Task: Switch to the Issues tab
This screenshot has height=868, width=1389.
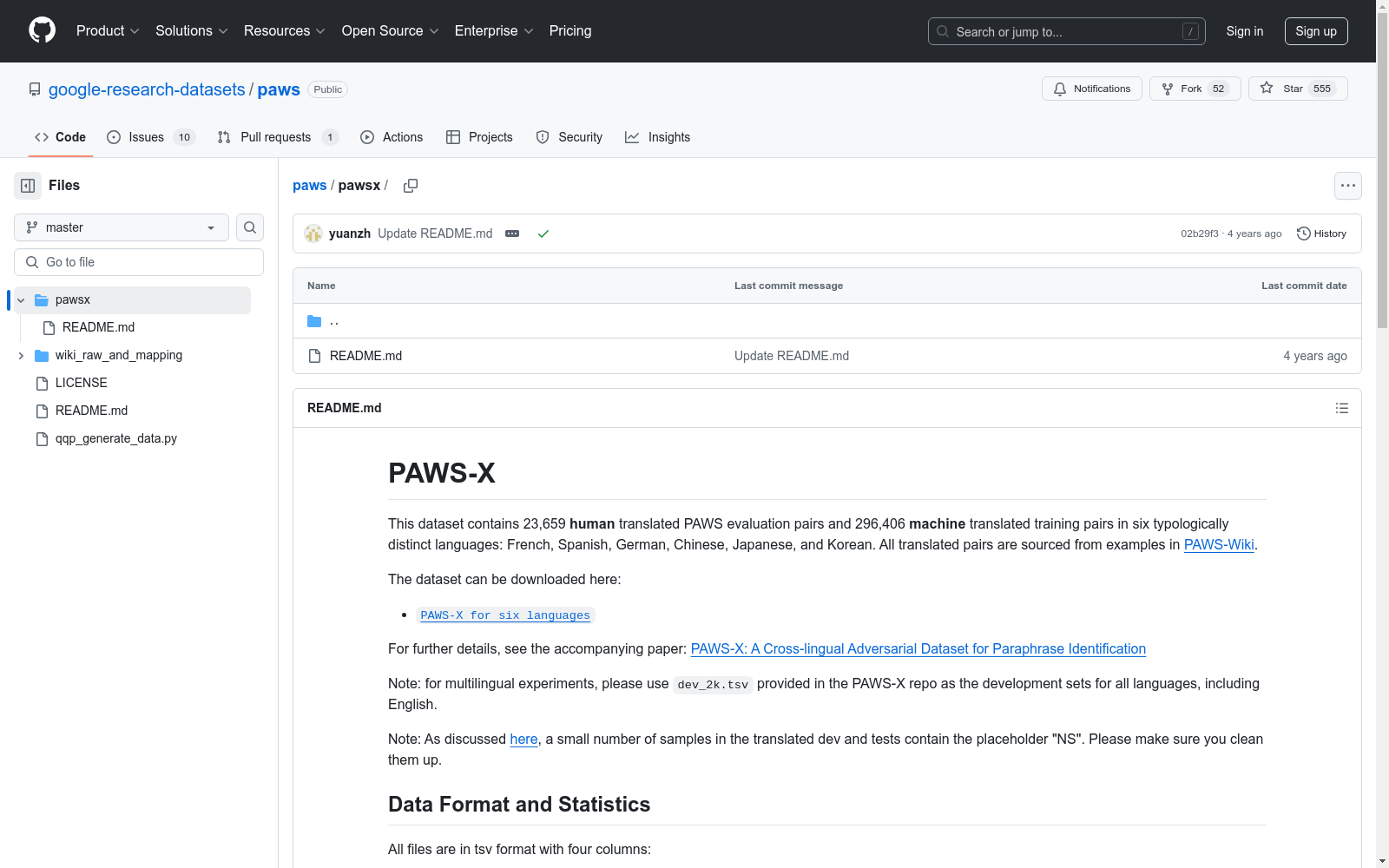Action: point(151,137)
